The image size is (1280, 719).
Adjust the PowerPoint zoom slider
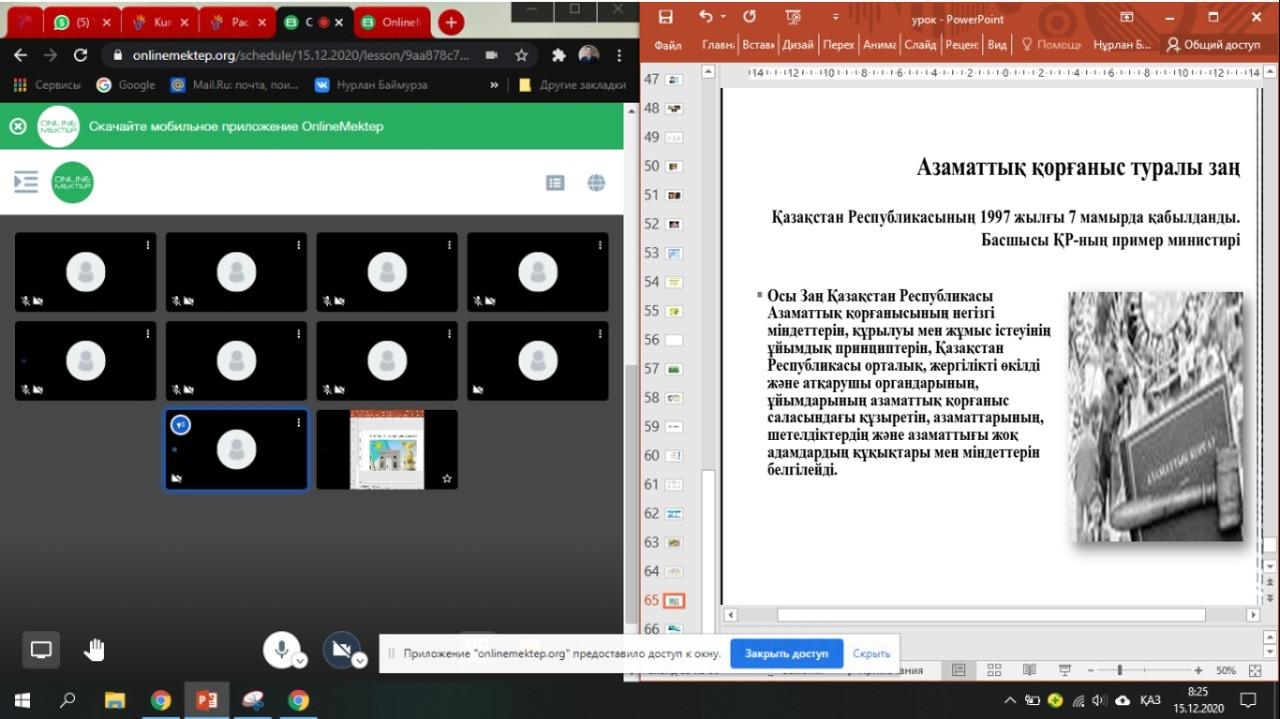click(x=1119, y=670)
